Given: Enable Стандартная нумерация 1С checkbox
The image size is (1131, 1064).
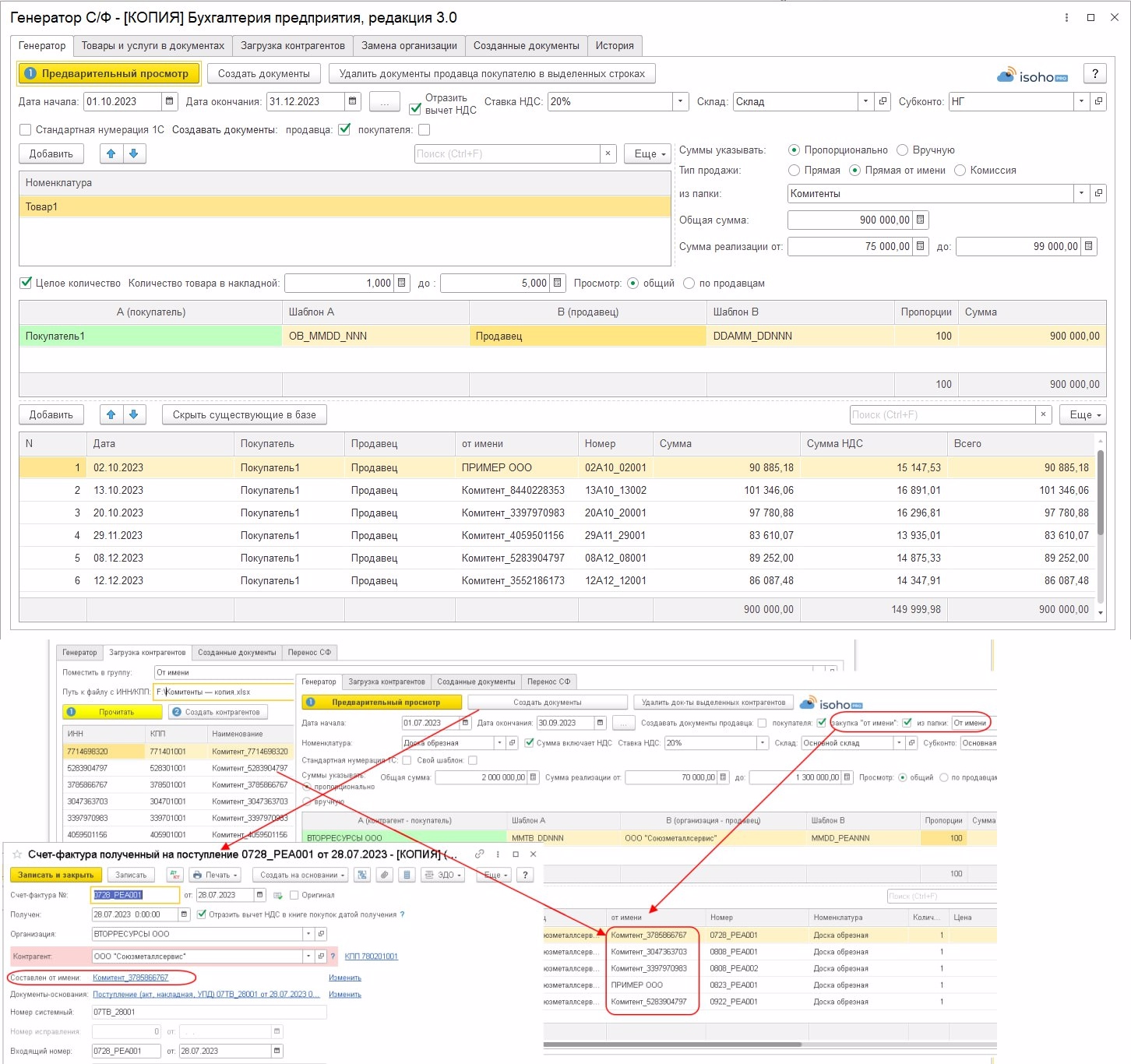Looking at the screenshot, I should coord(25,129).
